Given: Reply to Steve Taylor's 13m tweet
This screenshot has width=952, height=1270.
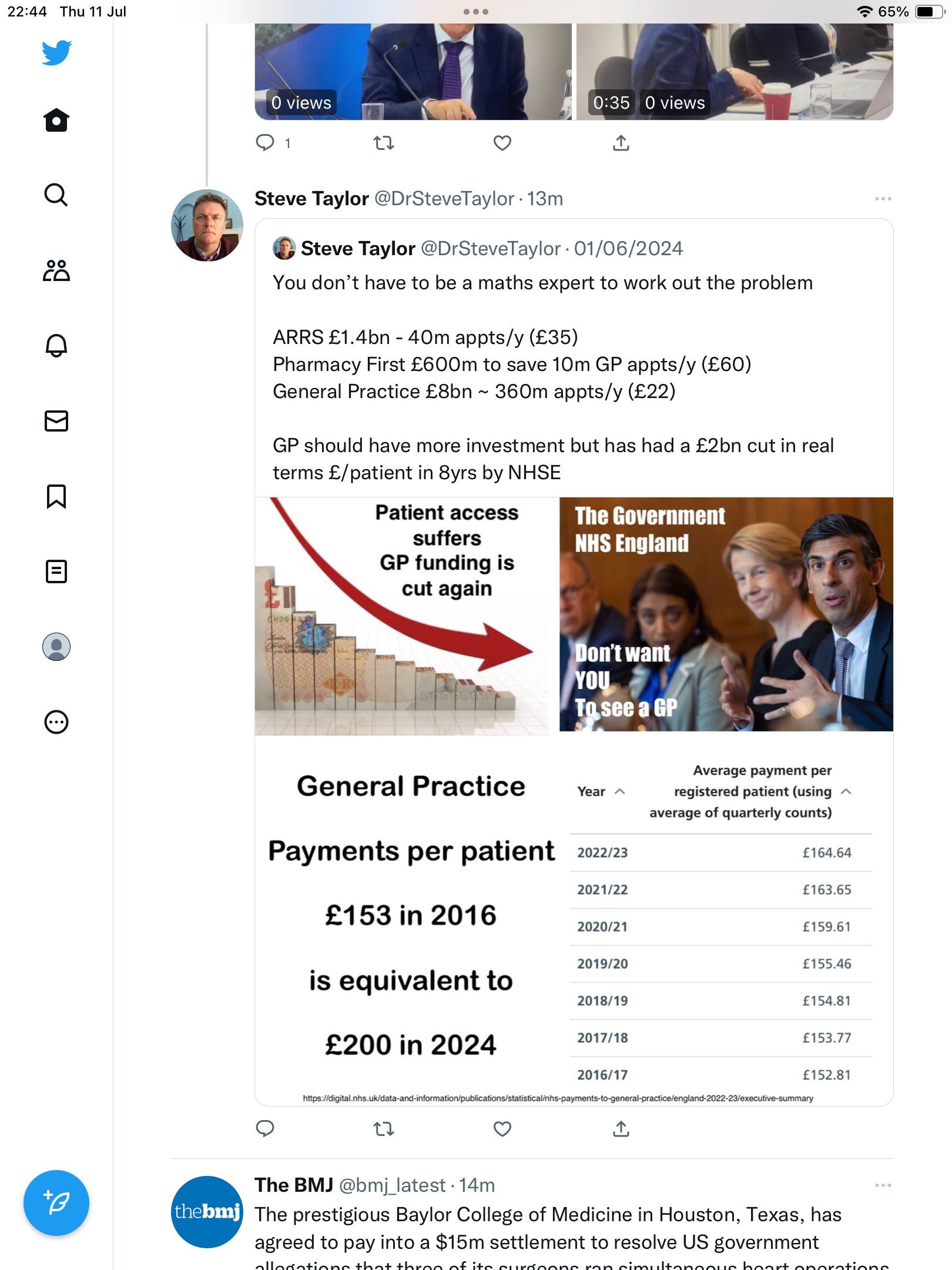Looking at the screenshot, I should click(265, 1129).
